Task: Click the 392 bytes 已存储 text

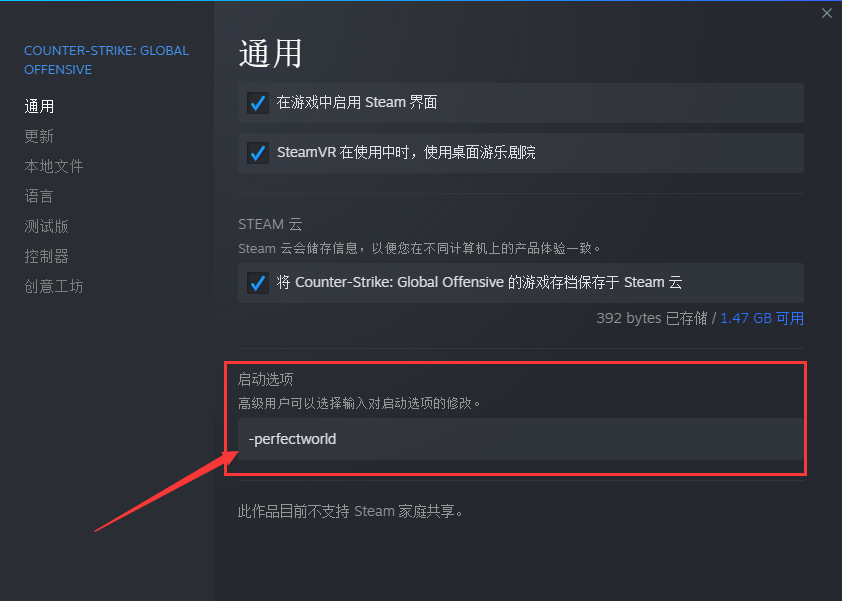Action: (x=652, y=318)
